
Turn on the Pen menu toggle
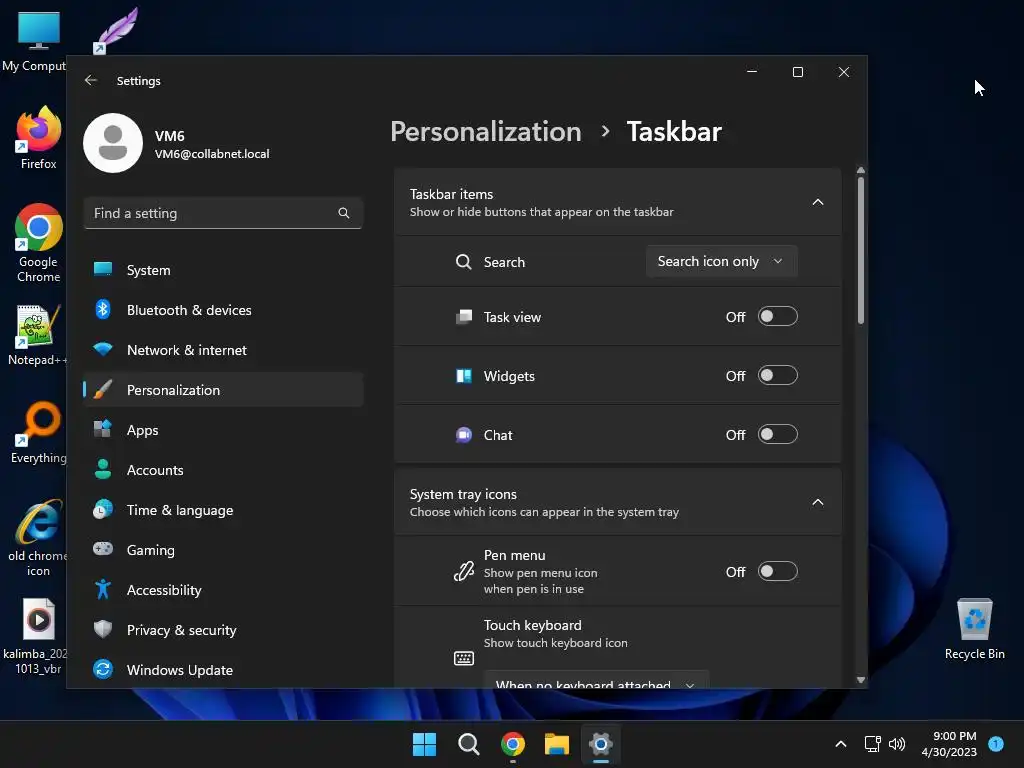(777, 571)
